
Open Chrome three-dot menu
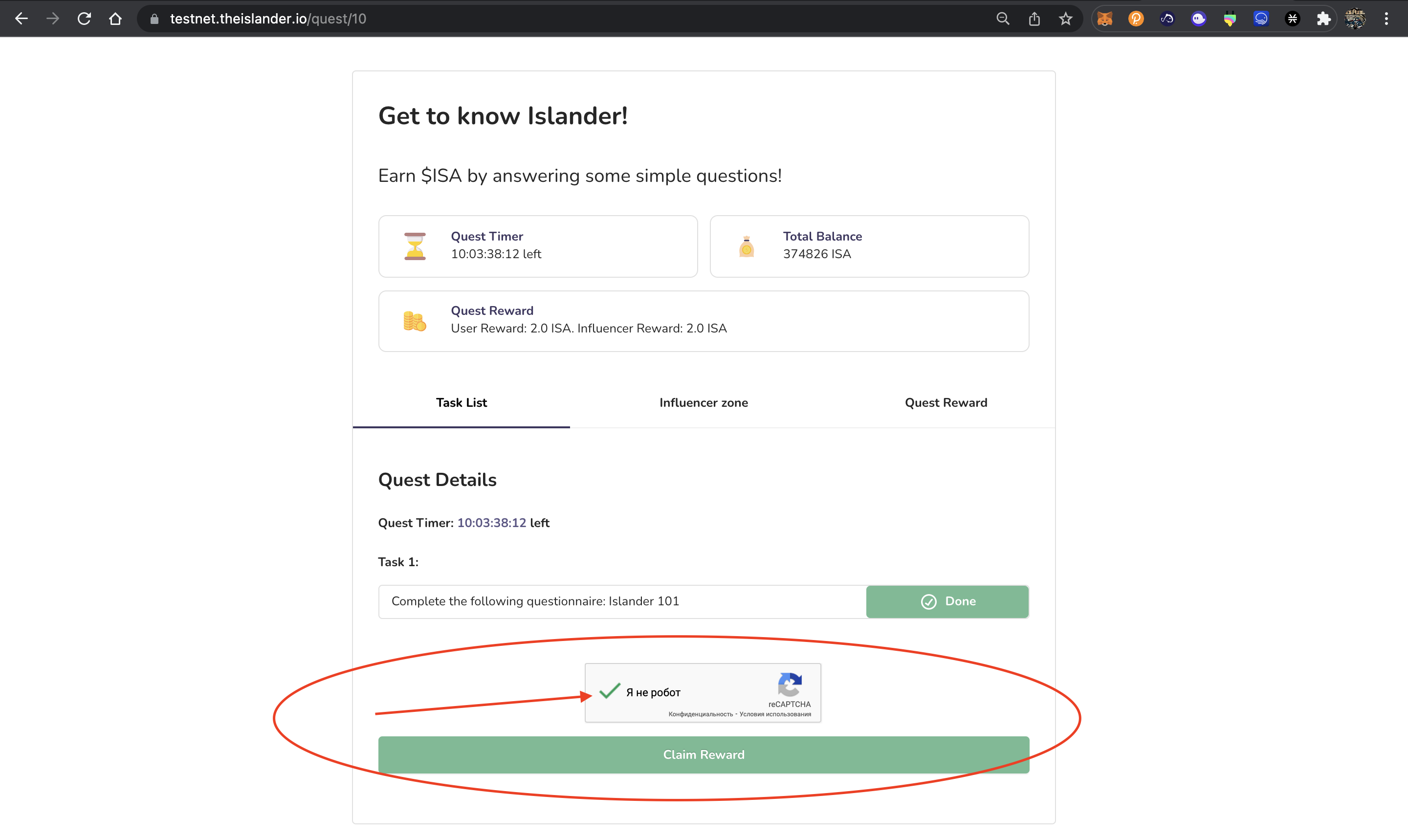pyautogui.click(x=1386, y=19)
